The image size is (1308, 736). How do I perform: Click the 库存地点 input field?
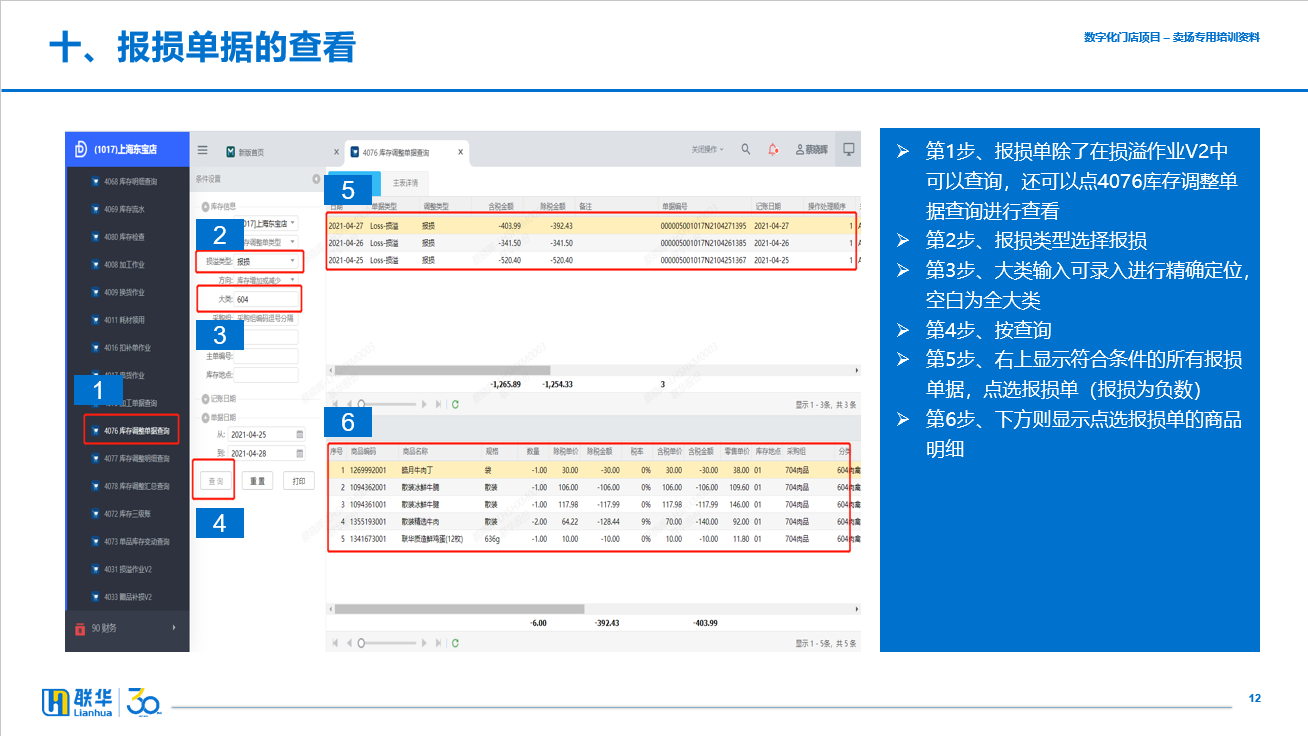click(266, 374)
